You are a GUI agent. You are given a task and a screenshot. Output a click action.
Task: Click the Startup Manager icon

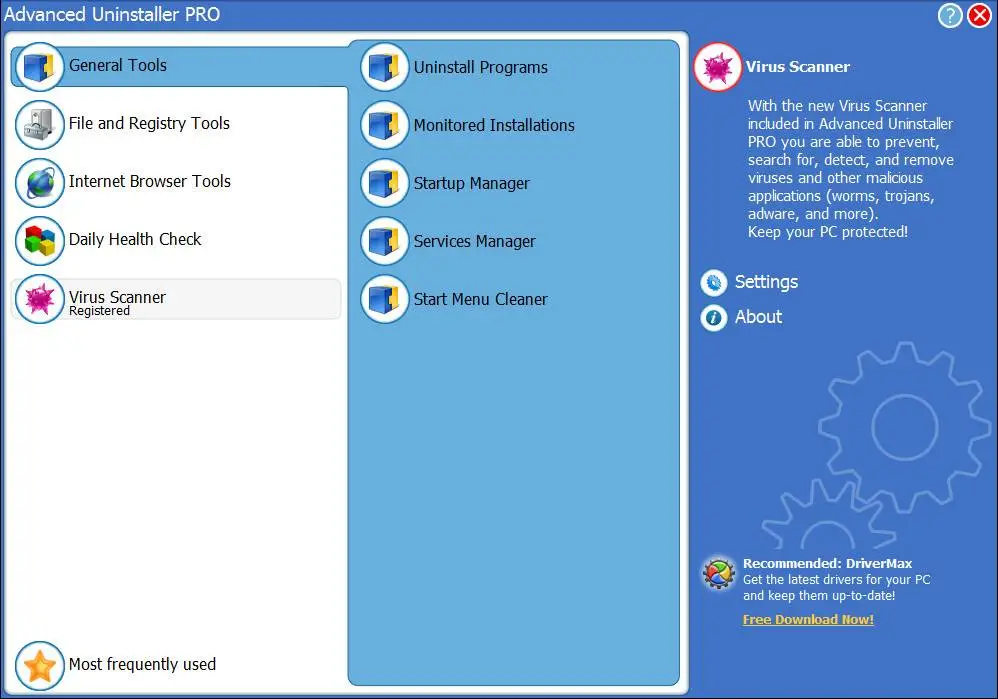(x=384, y=183)
